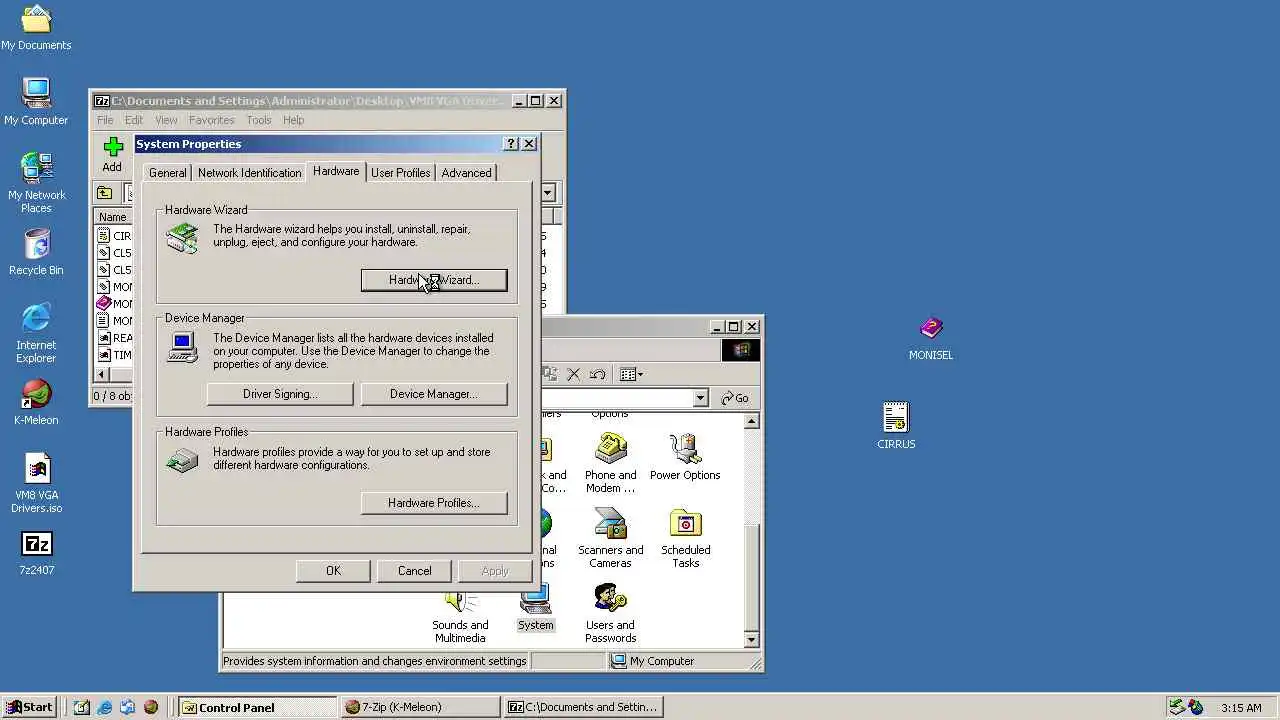Click the Add button in 7-Zip toolbar
This screenshot has width=1280, height=720.
point(112,155)
